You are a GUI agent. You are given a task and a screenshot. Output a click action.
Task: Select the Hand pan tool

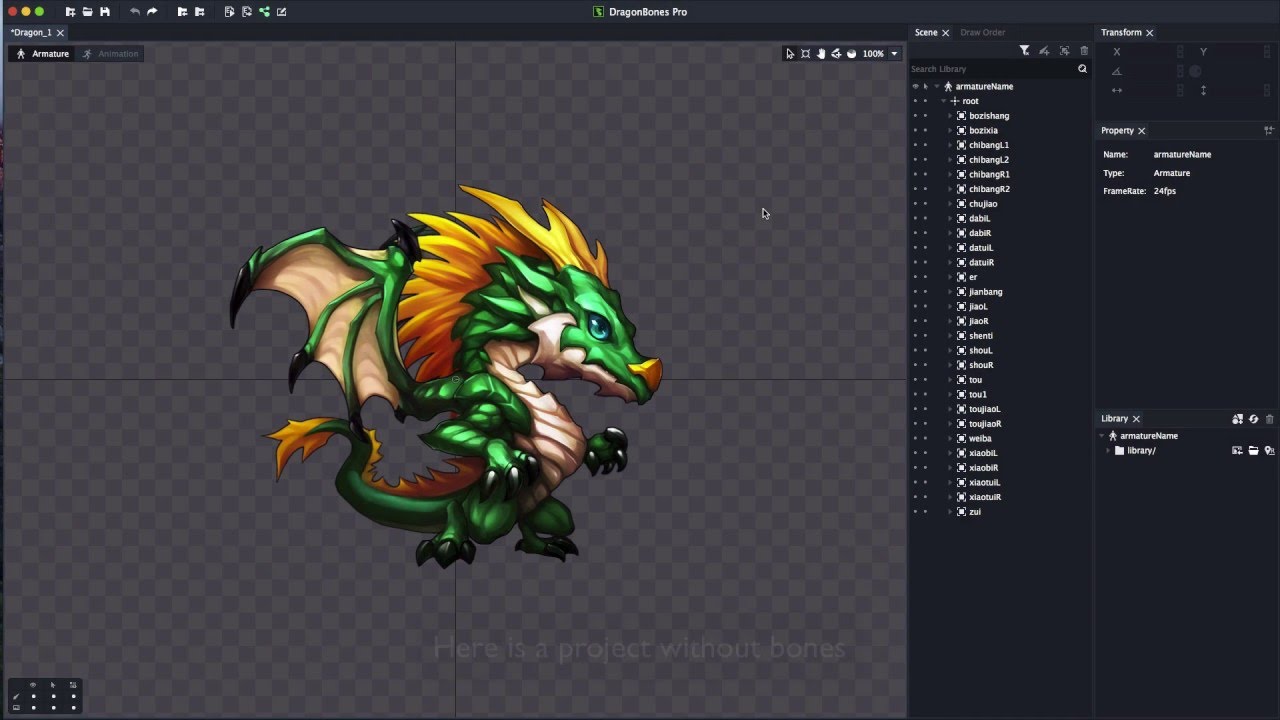coord(821,54)
